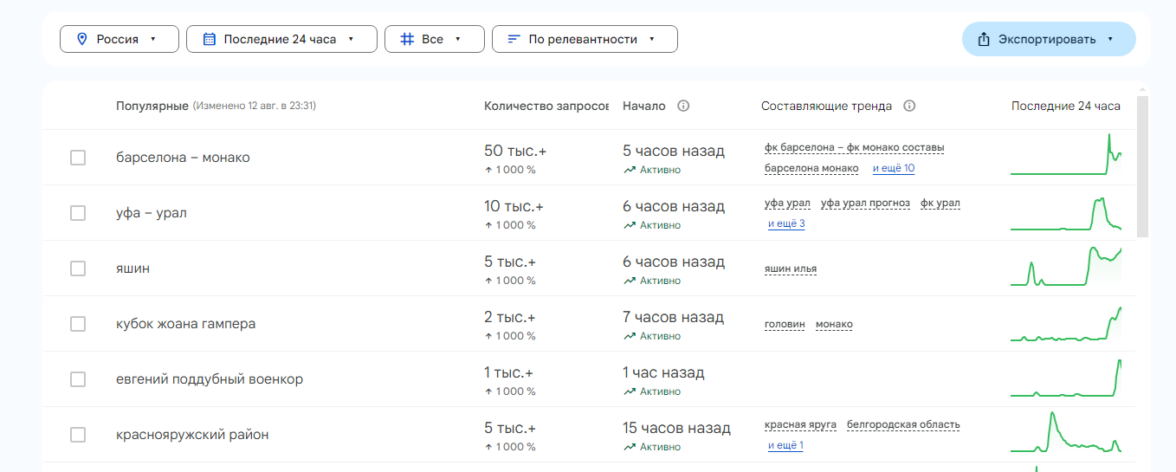Click info icon beside Составляющие тренда

click(910, 106)
